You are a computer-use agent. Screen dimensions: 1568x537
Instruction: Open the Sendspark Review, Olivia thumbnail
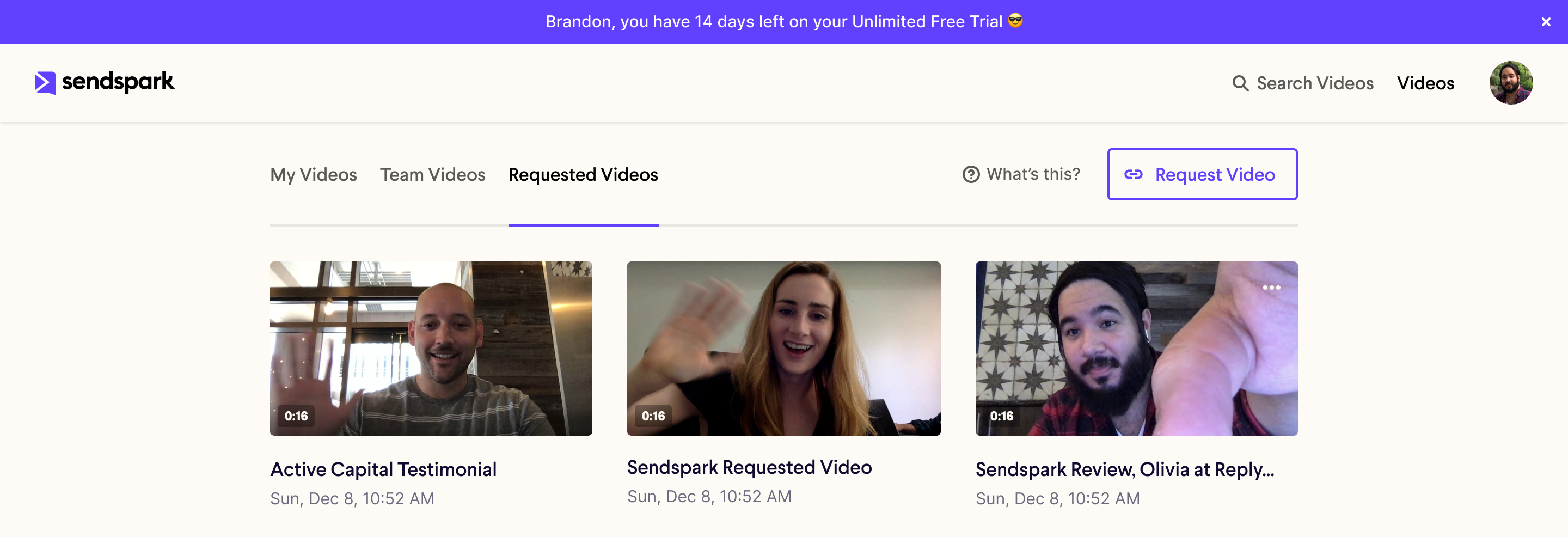click(1136, 348)
